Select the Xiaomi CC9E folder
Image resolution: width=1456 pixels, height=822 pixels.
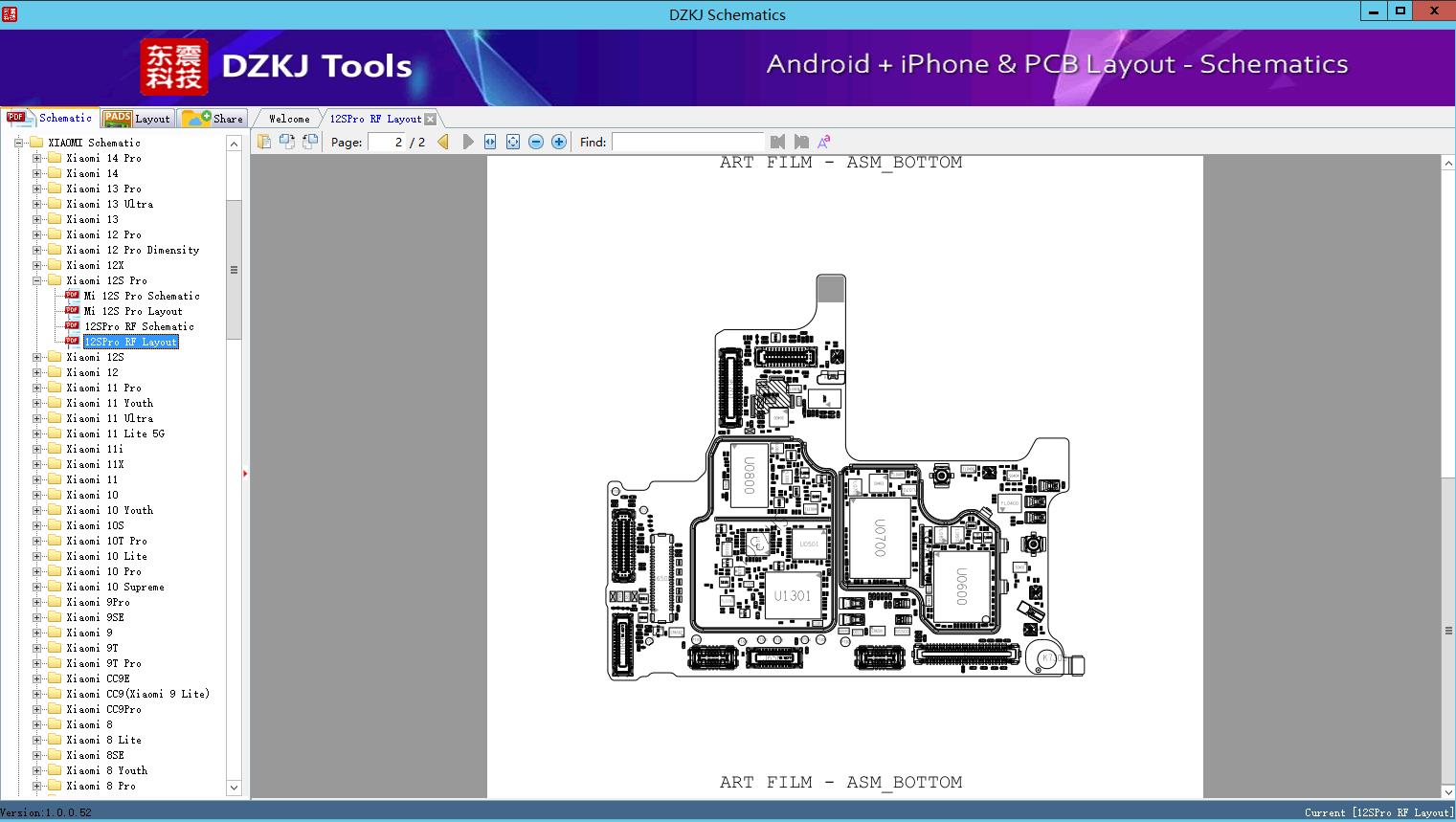click(x=98, y=678)
